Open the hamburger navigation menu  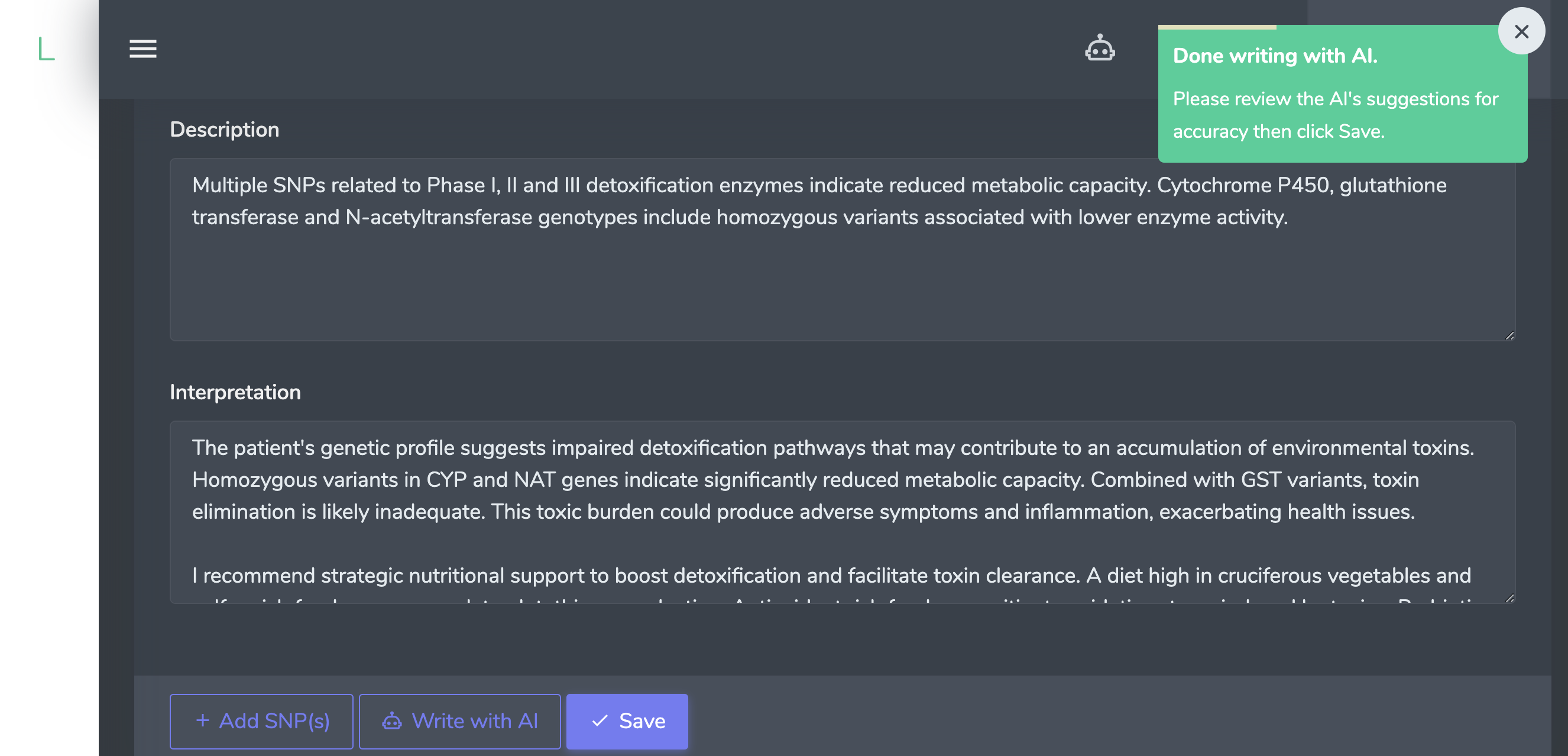(x=142, y=49)
